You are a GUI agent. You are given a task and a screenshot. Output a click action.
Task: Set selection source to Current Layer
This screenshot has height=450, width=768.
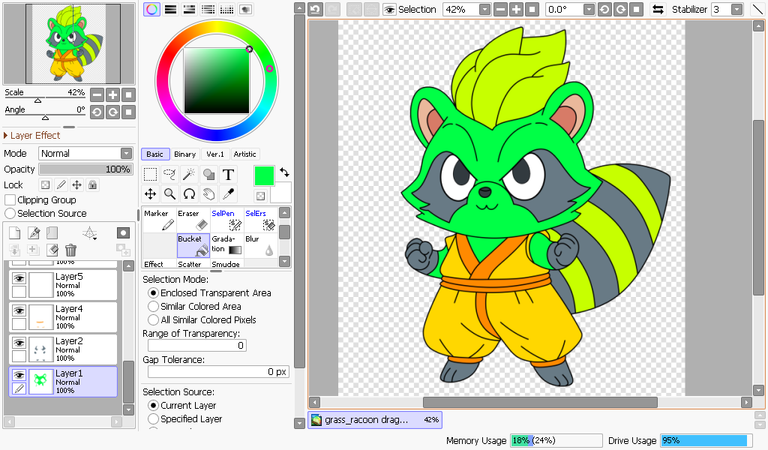pos(153,405)
